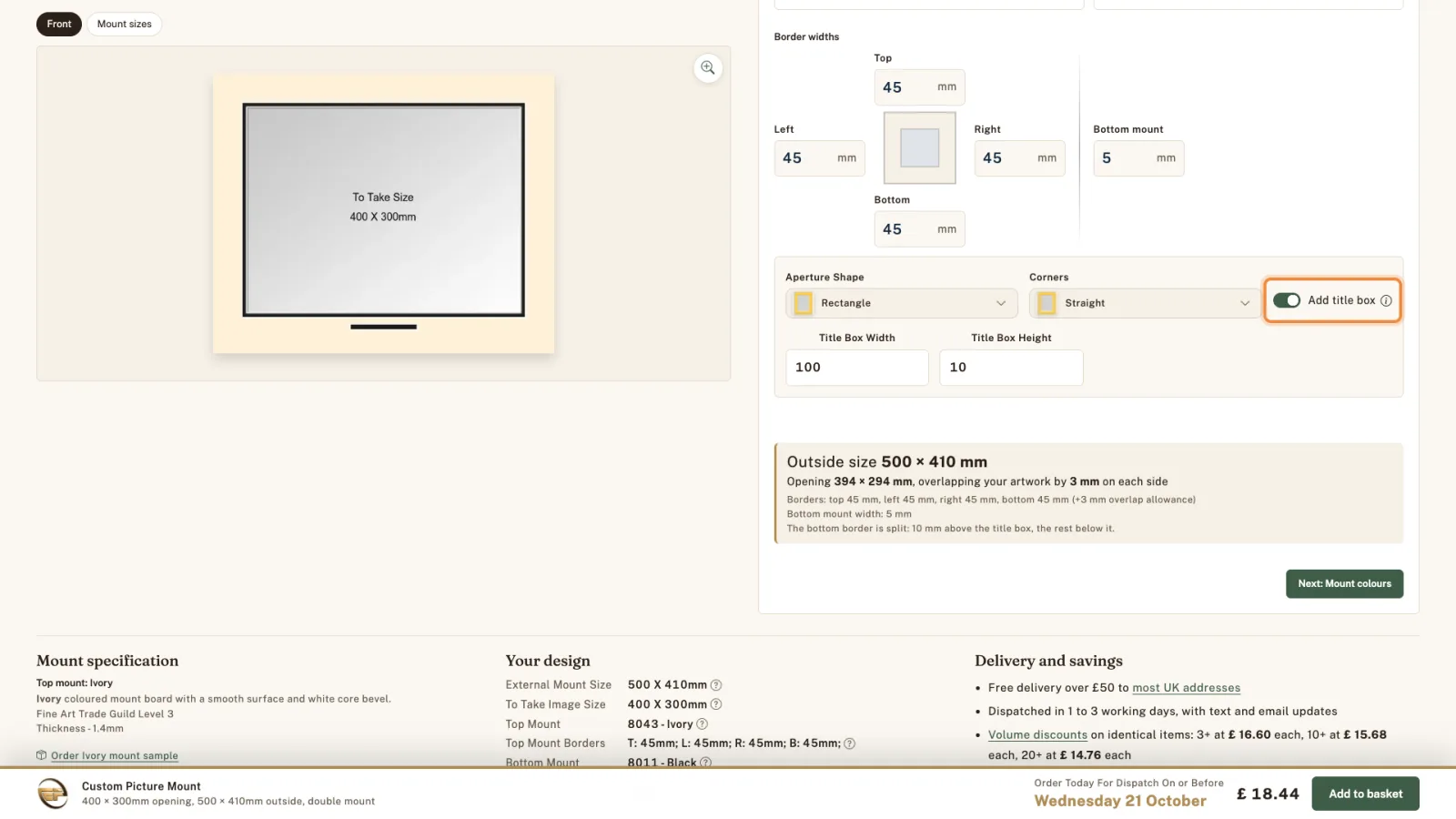This screenshot has height=819, width=1456.
Task: Open the Corners Straight dropdown
Action: pos(1145,303)
